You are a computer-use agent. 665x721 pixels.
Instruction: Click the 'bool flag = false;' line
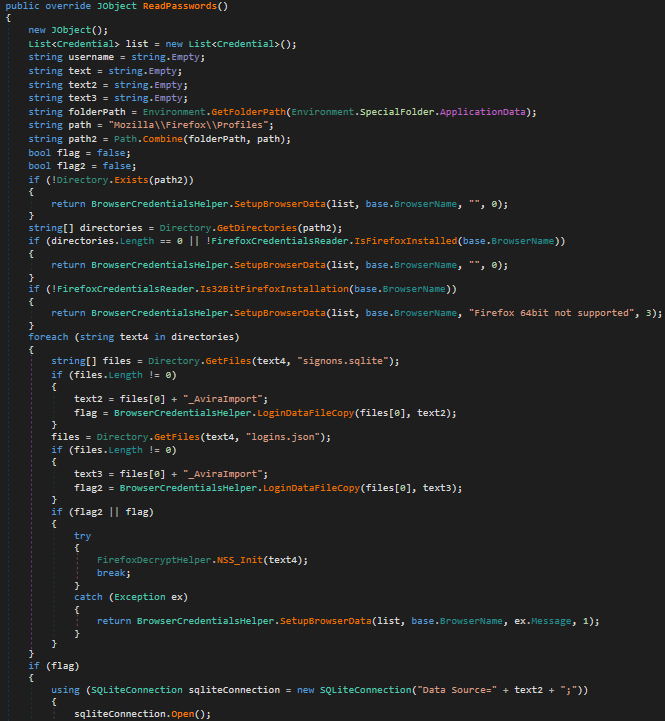click(x=79, y=153)
